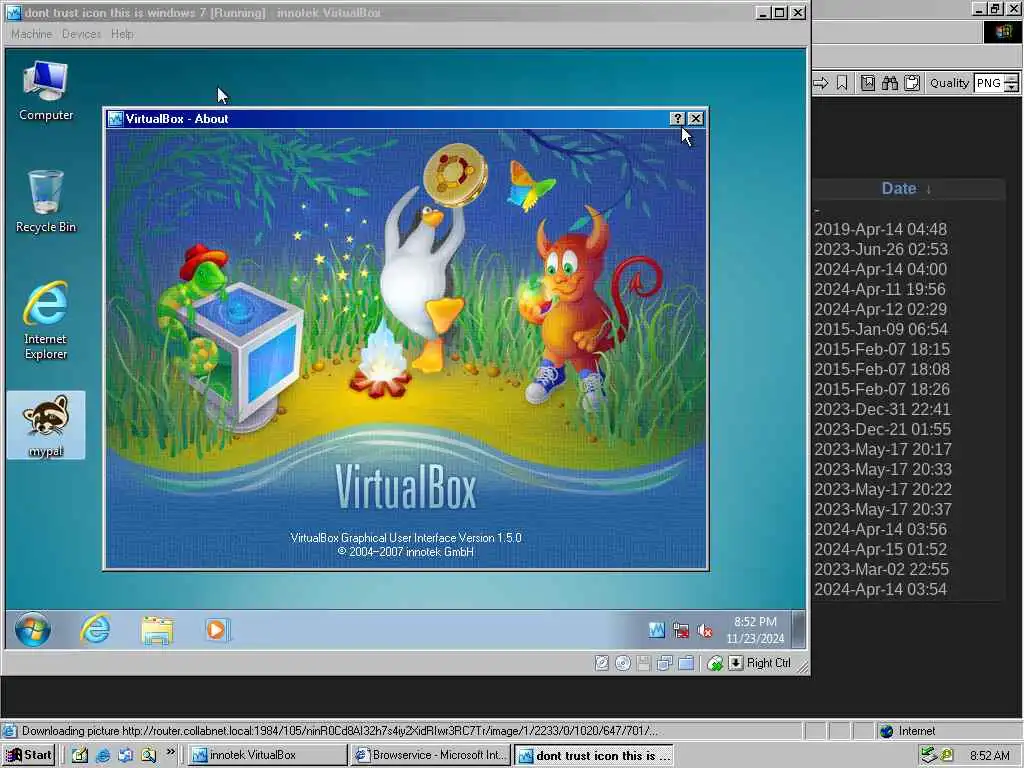
Task: Click the host tray yellow key icon
Action: pyautogui.click(x=946, y=756)
